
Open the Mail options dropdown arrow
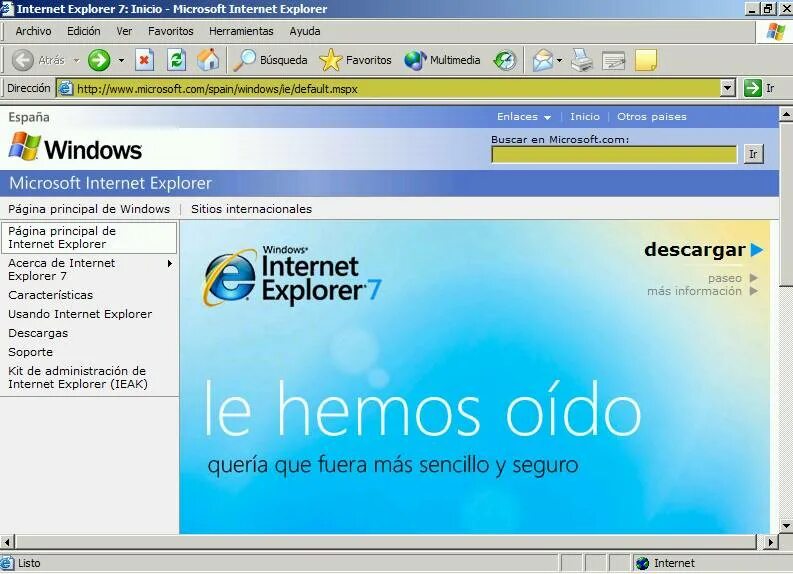[x=559, y=60]
